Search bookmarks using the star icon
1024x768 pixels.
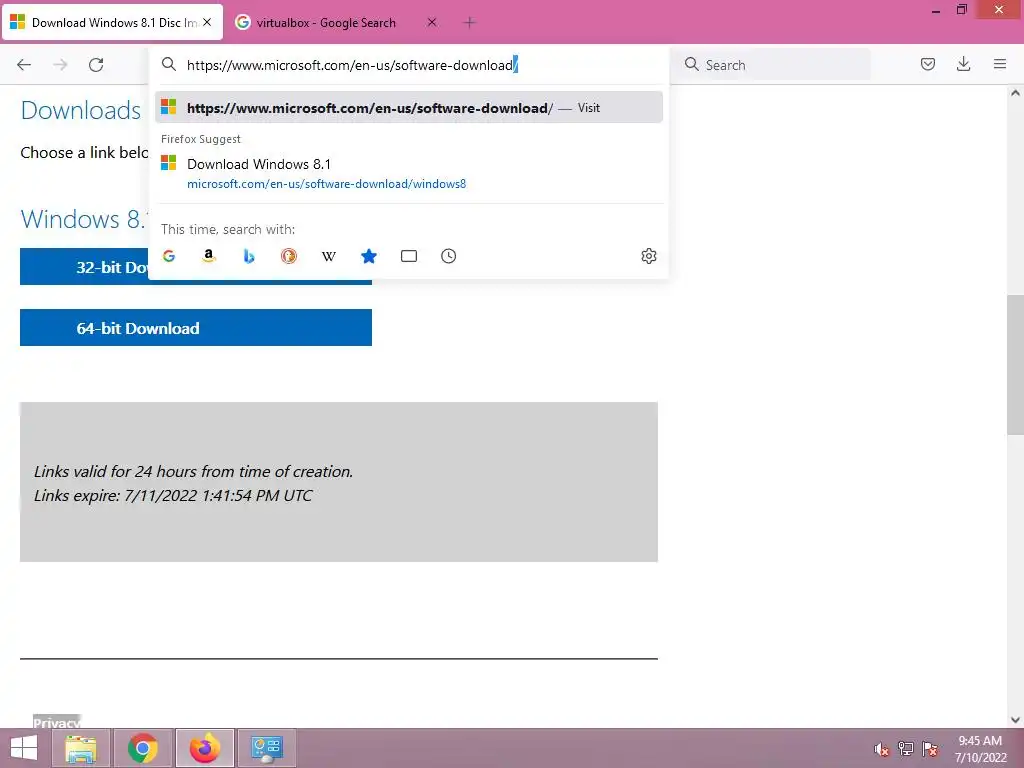[x=369, y=256]
